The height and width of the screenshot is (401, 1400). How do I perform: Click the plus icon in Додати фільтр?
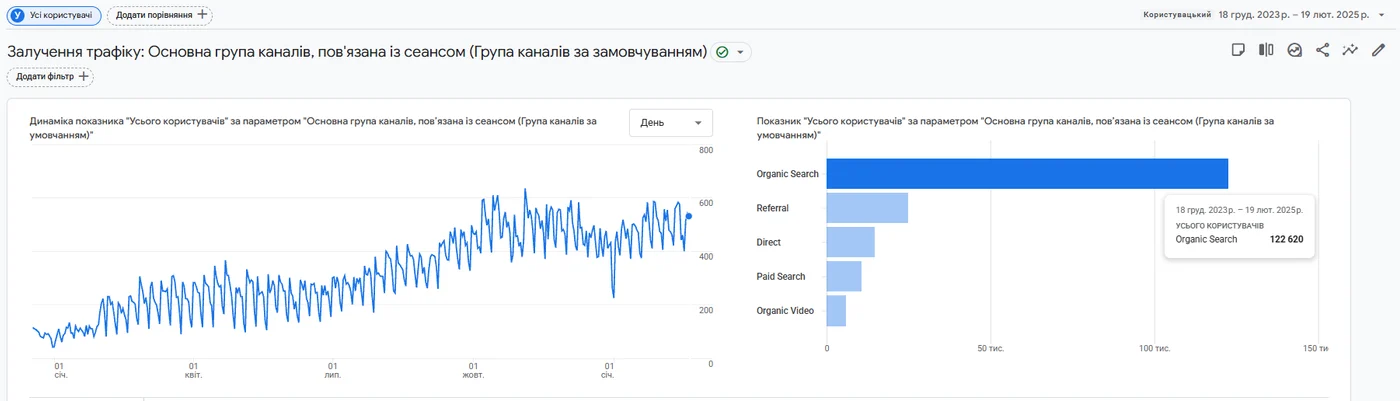(83, 76)
